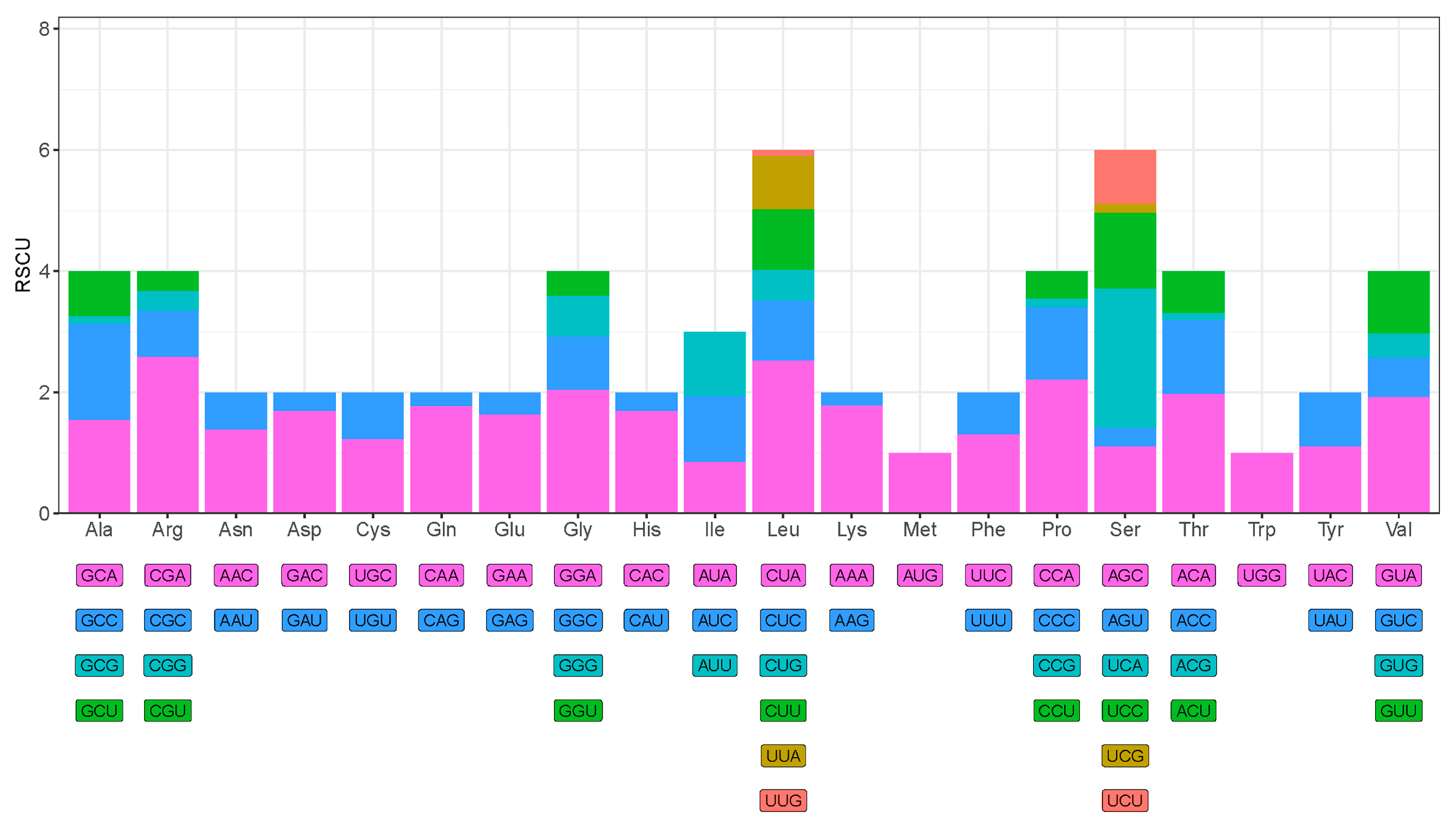
Task: Select the UCG codon box
Action: coord(1124,756)
